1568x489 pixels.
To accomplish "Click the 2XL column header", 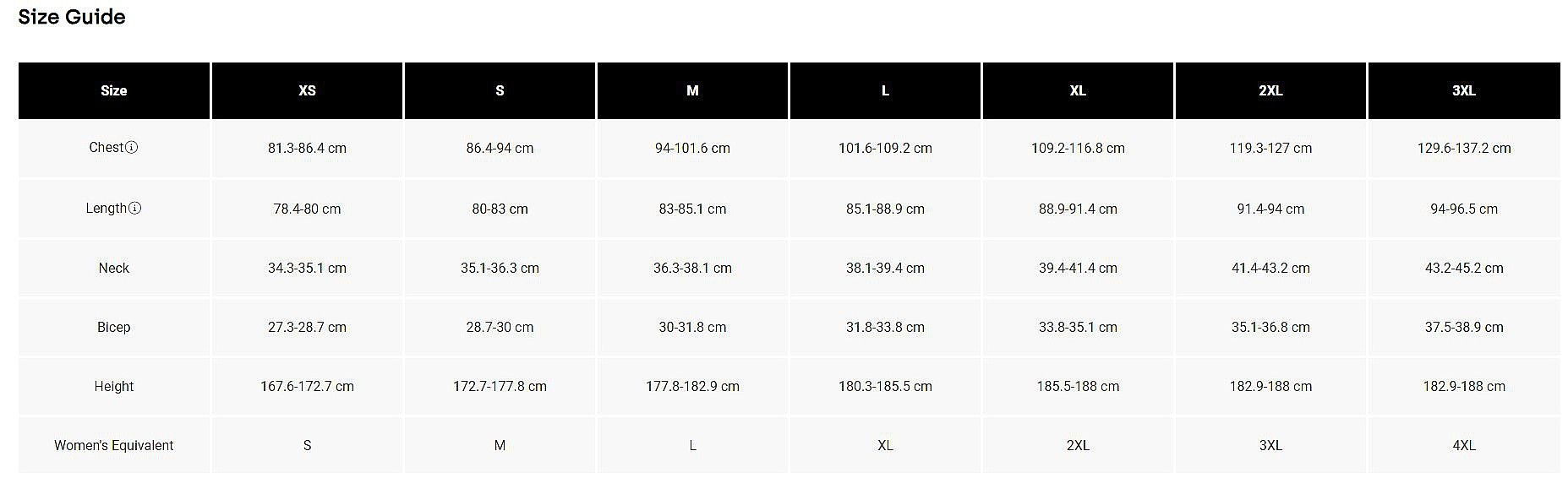I will [x=1270, y=90].
